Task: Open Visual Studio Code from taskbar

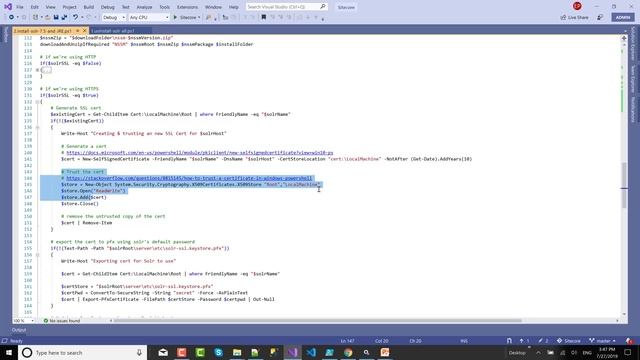Action: coord(311,353)
